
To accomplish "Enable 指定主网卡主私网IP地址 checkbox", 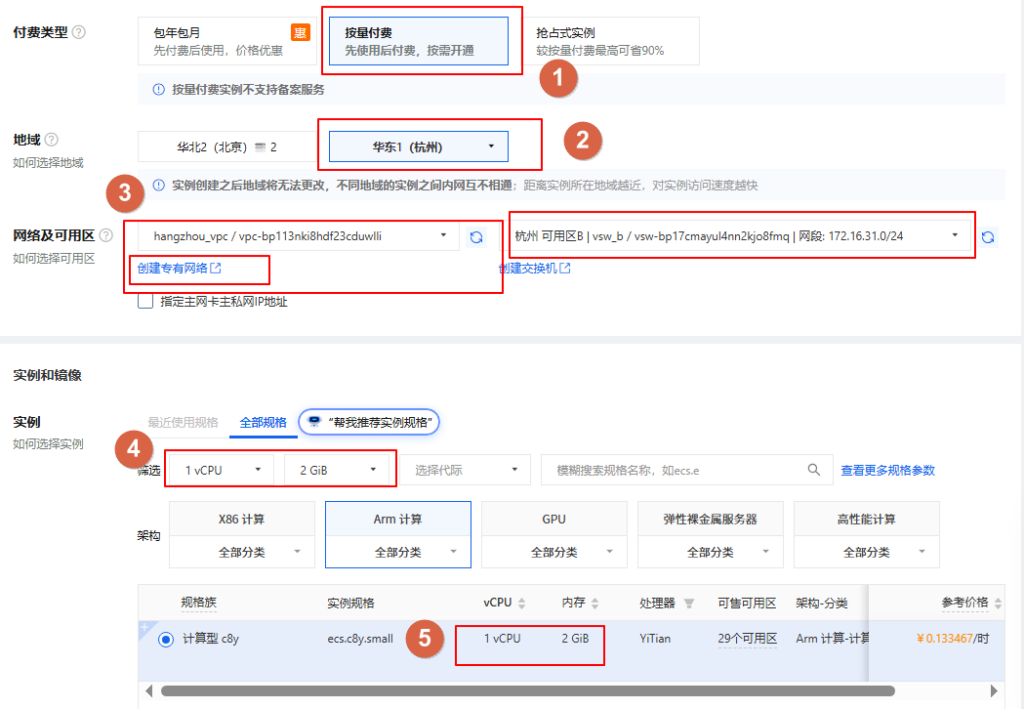I will pos(146,301).
